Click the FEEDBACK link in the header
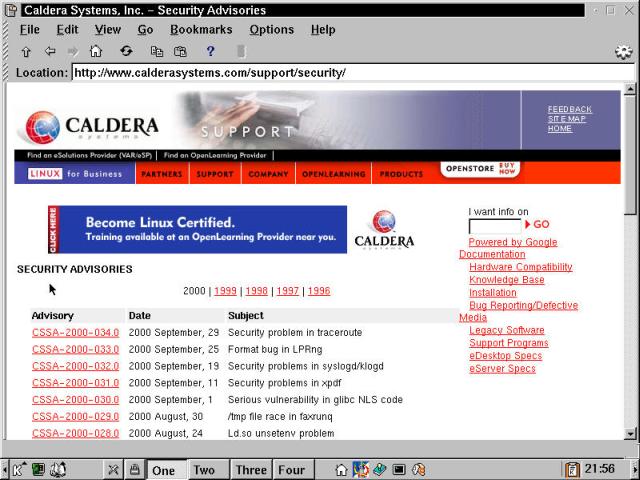 (x=569, y=109)
